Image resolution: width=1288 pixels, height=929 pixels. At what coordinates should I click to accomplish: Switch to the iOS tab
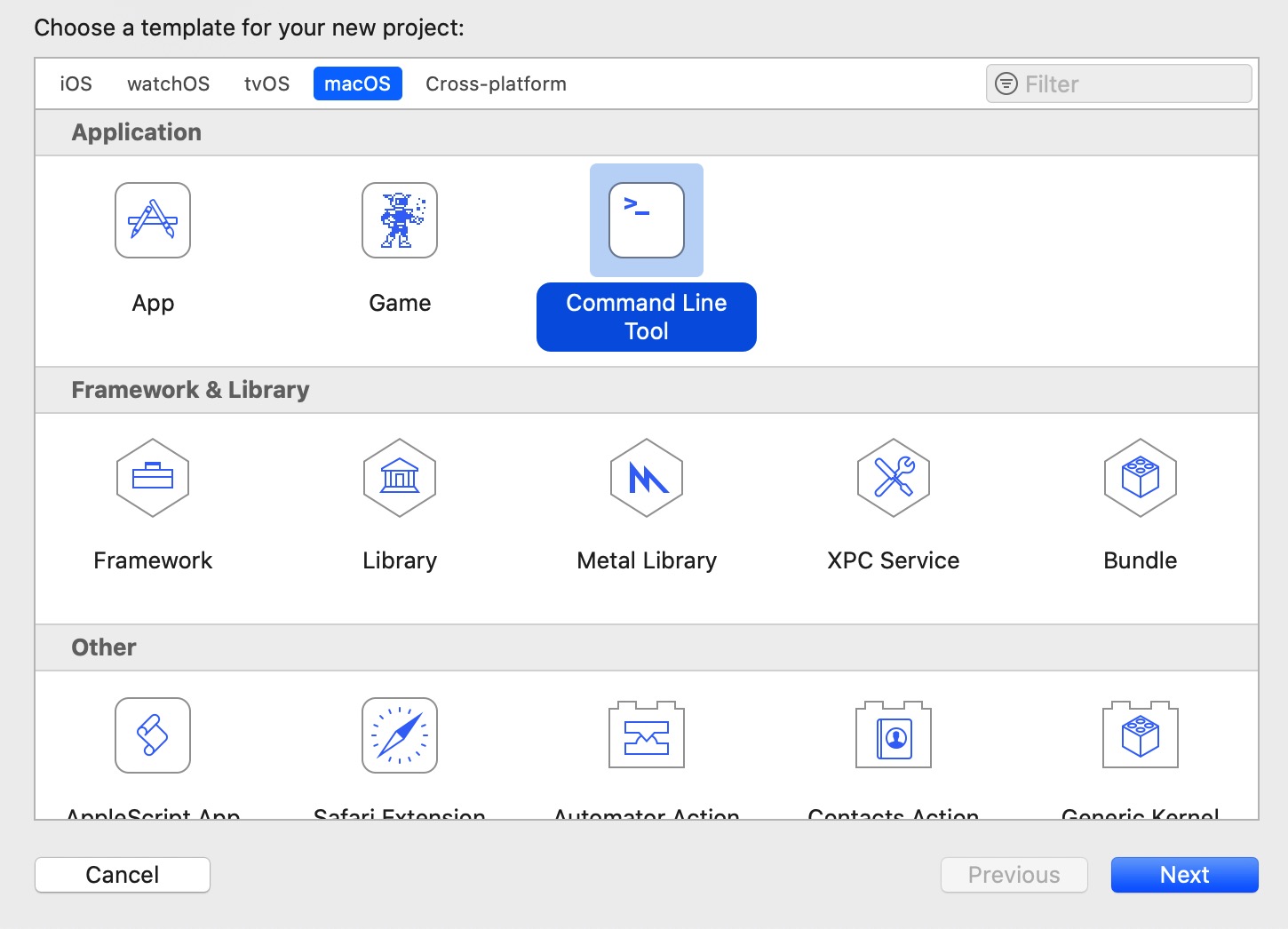[76, 83]
